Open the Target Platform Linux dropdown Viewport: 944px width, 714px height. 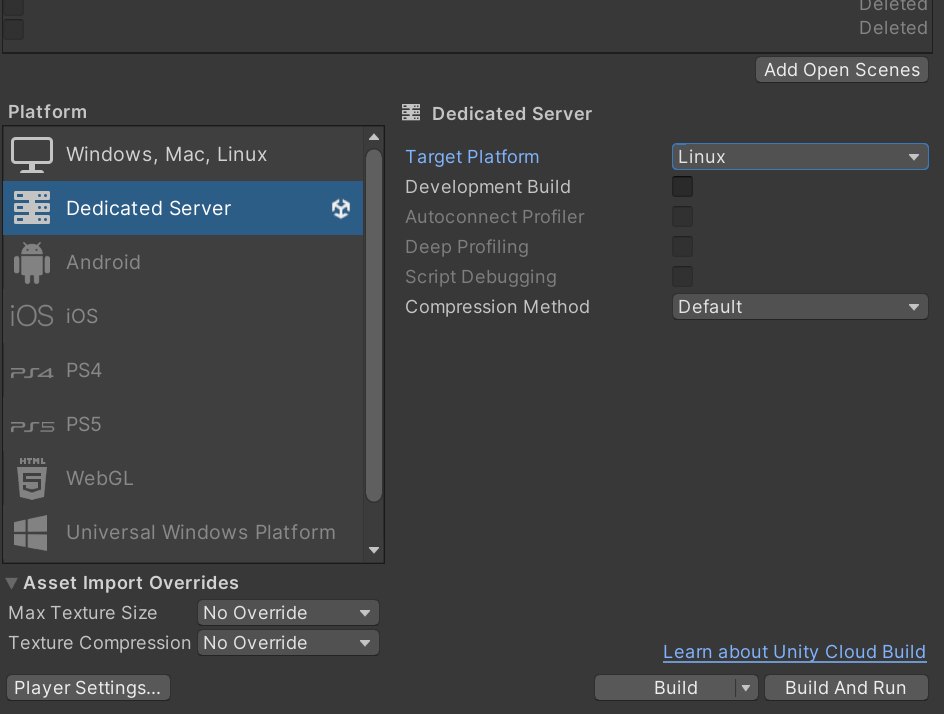800,157
